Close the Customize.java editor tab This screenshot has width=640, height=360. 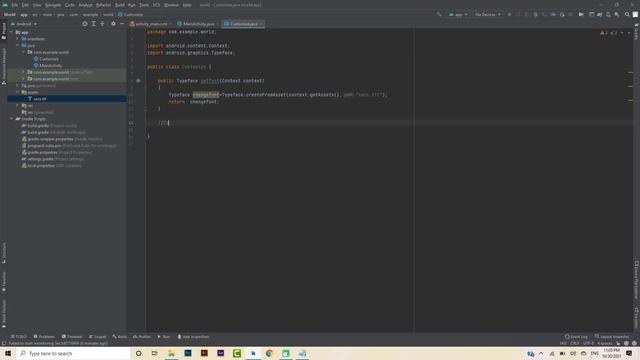point(262,24)
